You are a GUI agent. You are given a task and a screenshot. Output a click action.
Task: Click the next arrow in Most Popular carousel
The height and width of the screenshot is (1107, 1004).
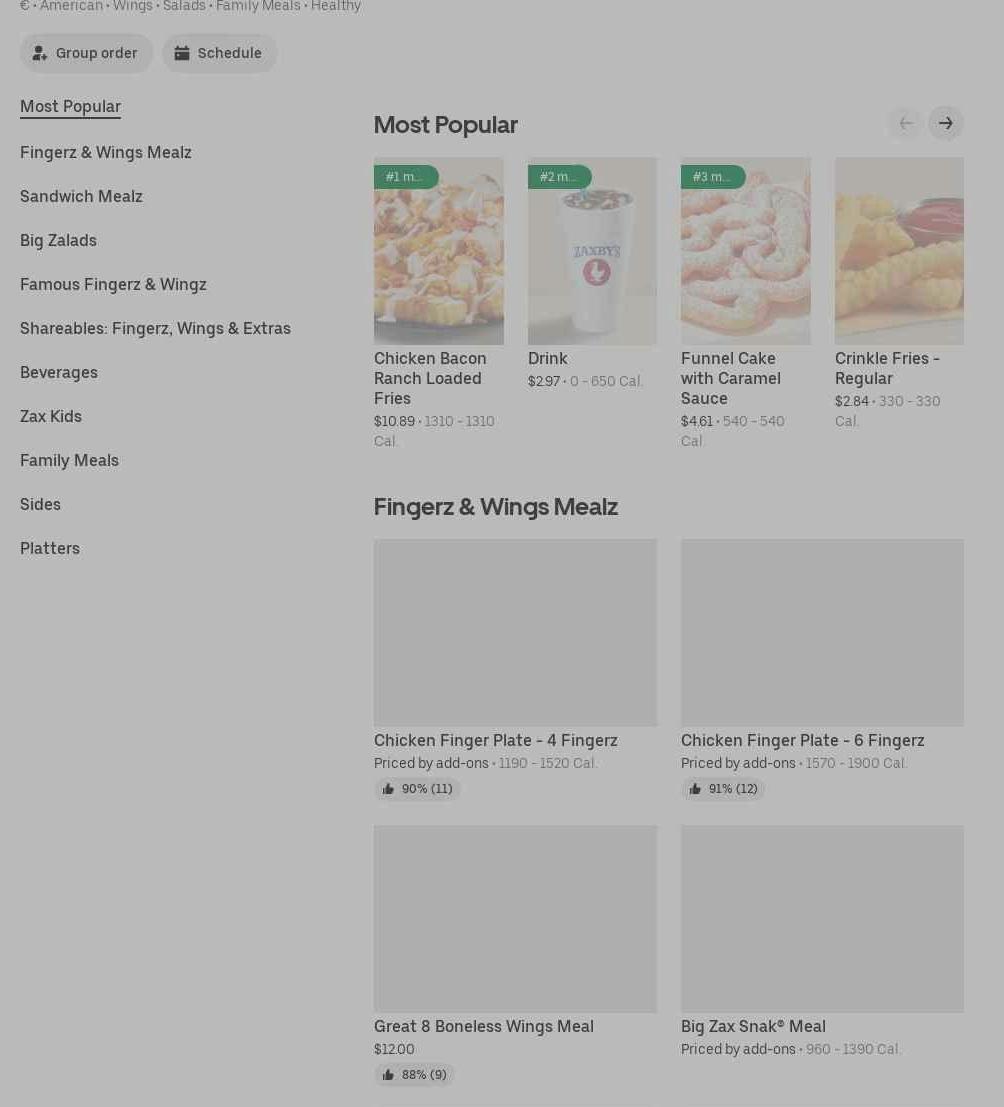[x=945, y=123]
